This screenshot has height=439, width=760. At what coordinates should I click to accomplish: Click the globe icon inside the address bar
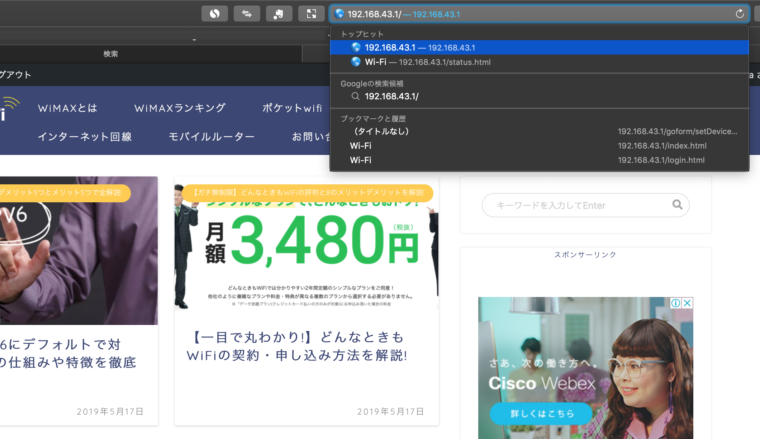click(339, 14)
